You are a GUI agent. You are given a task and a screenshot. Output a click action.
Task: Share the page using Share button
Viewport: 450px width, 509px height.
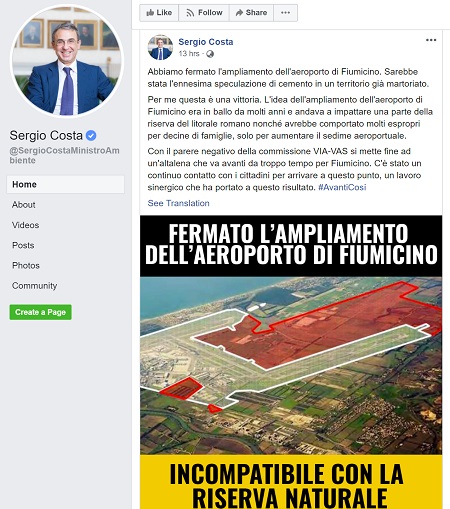(x=251, y=13)
